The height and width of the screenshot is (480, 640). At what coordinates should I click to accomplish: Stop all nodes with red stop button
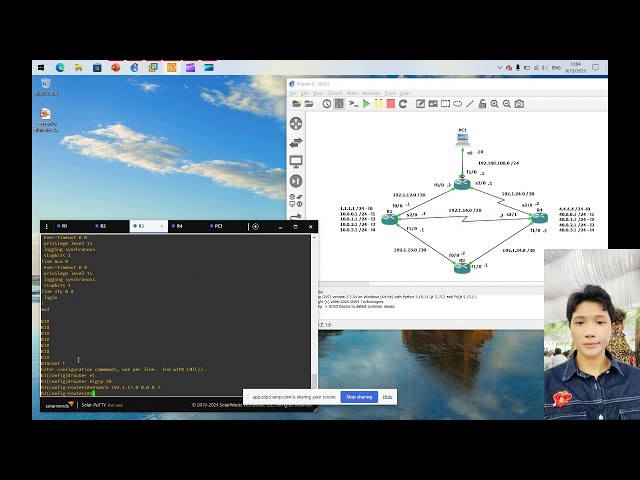tap(391, 104)
